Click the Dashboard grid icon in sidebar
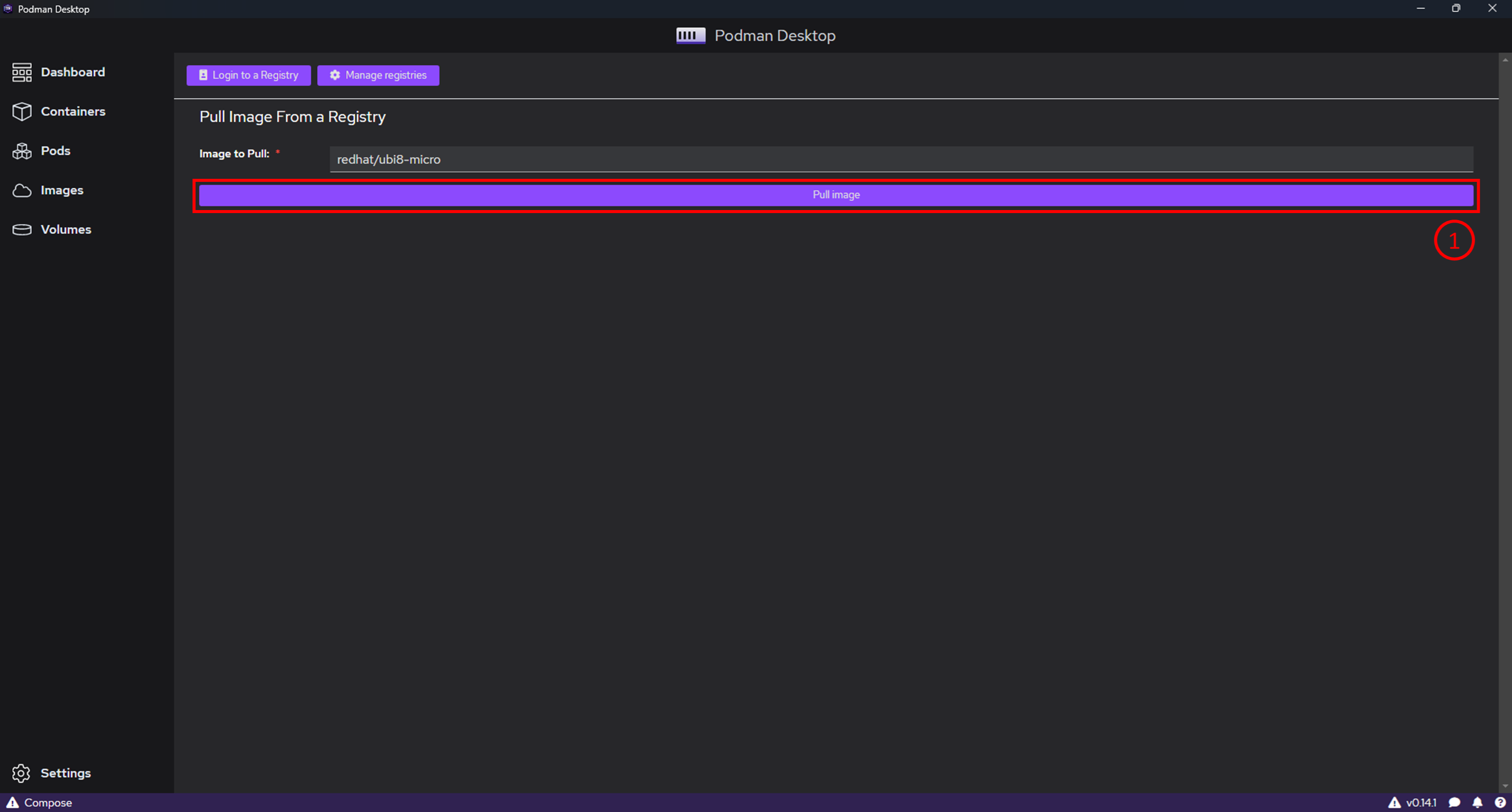The width and height of the screenshot is (1512, 812). pyautogui.click(x=22, y=72)
